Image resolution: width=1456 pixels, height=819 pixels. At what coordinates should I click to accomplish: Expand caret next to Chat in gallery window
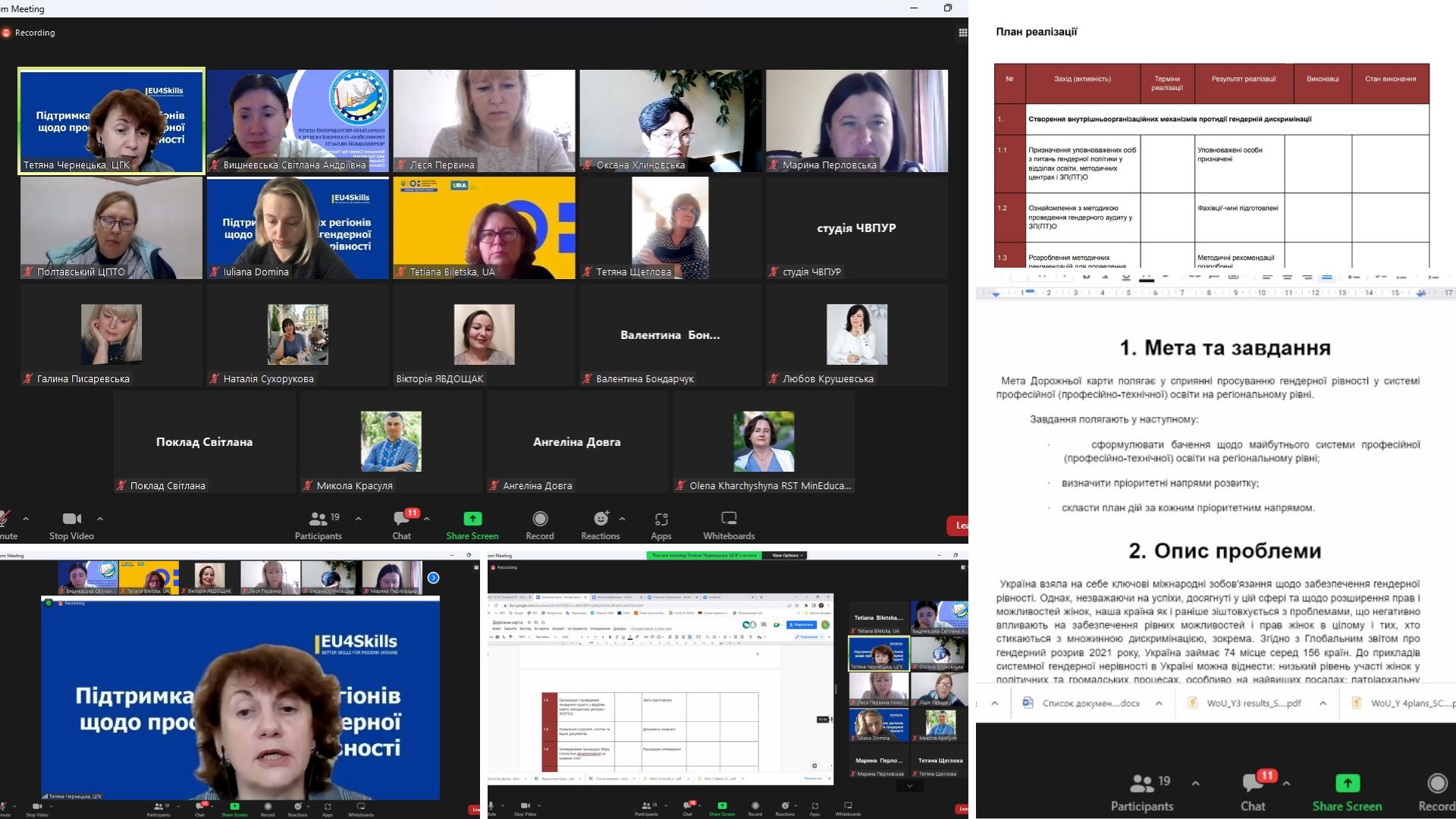pyautogui.click(x=427, y=519)
